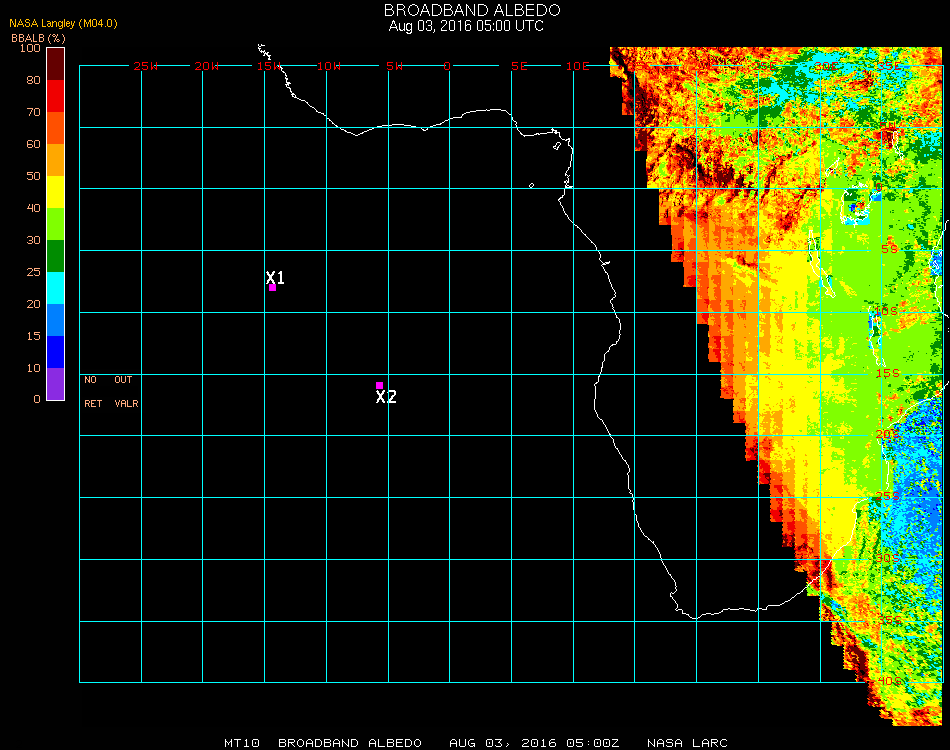Click the 15W longitude label

pyautogui.click(x=268, y=66)
